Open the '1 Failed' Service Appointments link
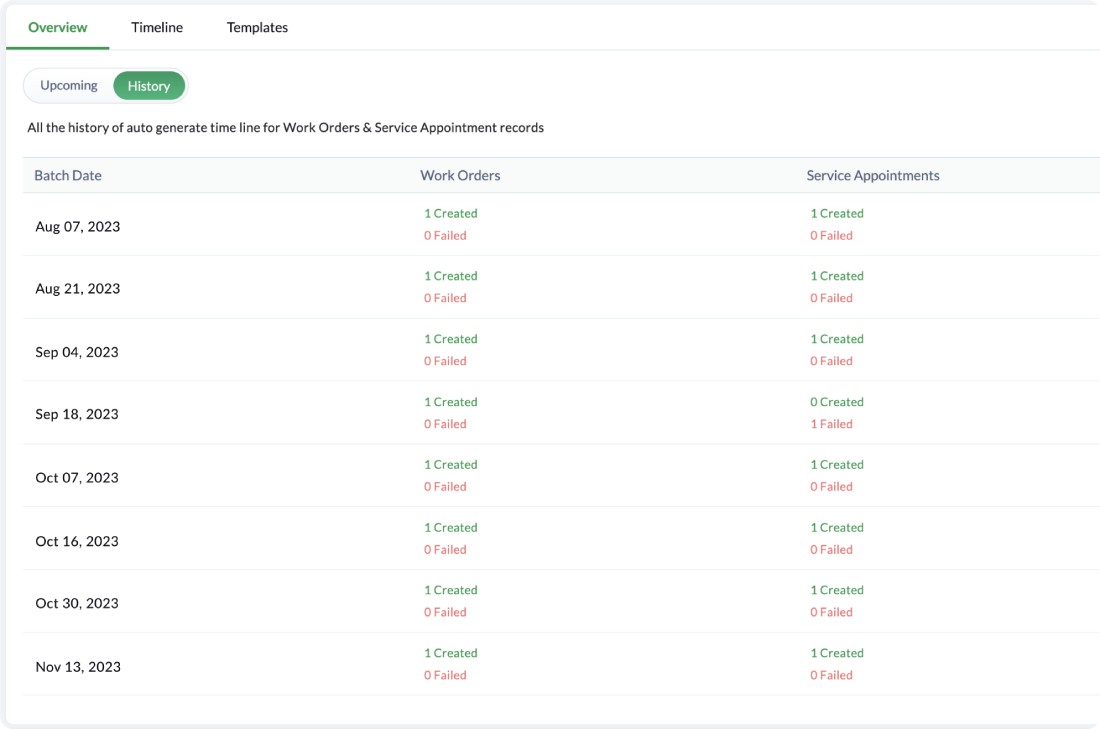 (831, 424)
